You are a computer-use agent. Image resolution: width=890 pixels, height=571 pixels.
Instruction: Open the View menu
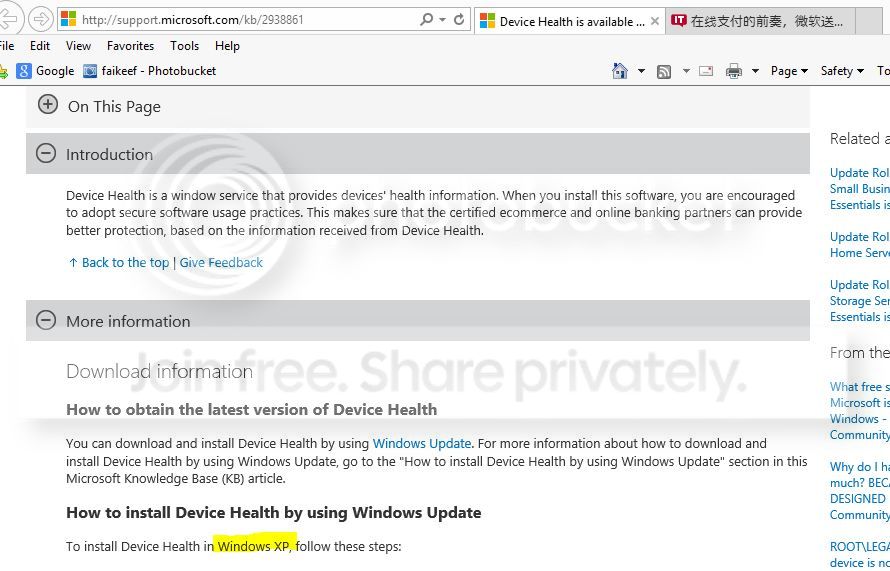coord(78,46)
